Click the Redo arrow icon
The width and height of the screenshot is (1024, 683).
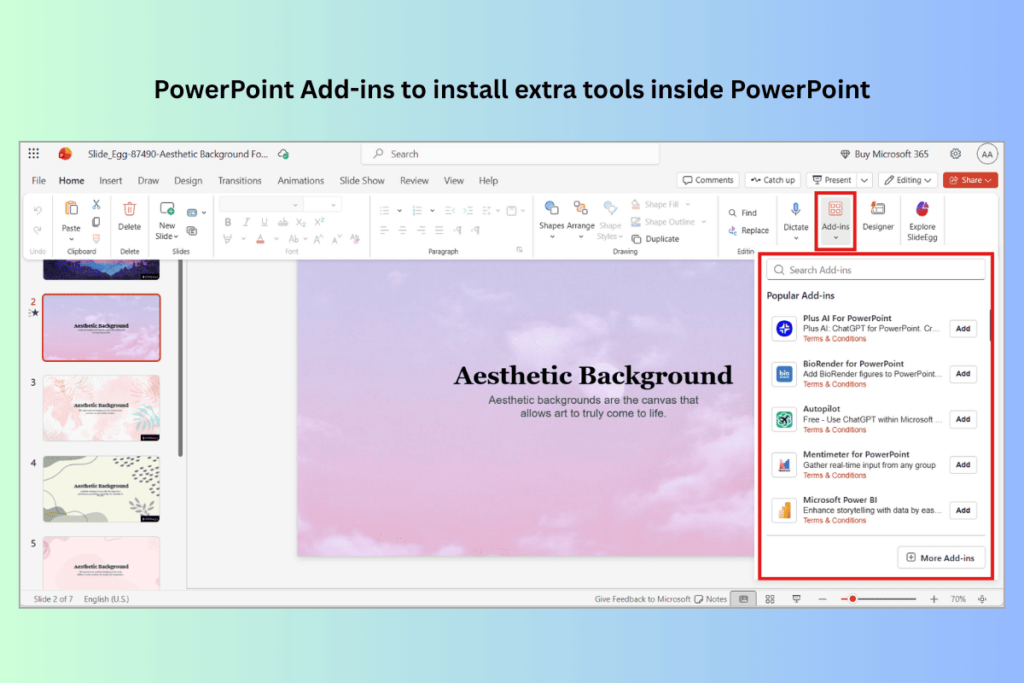pyautogui.click(x=37, y=229)
